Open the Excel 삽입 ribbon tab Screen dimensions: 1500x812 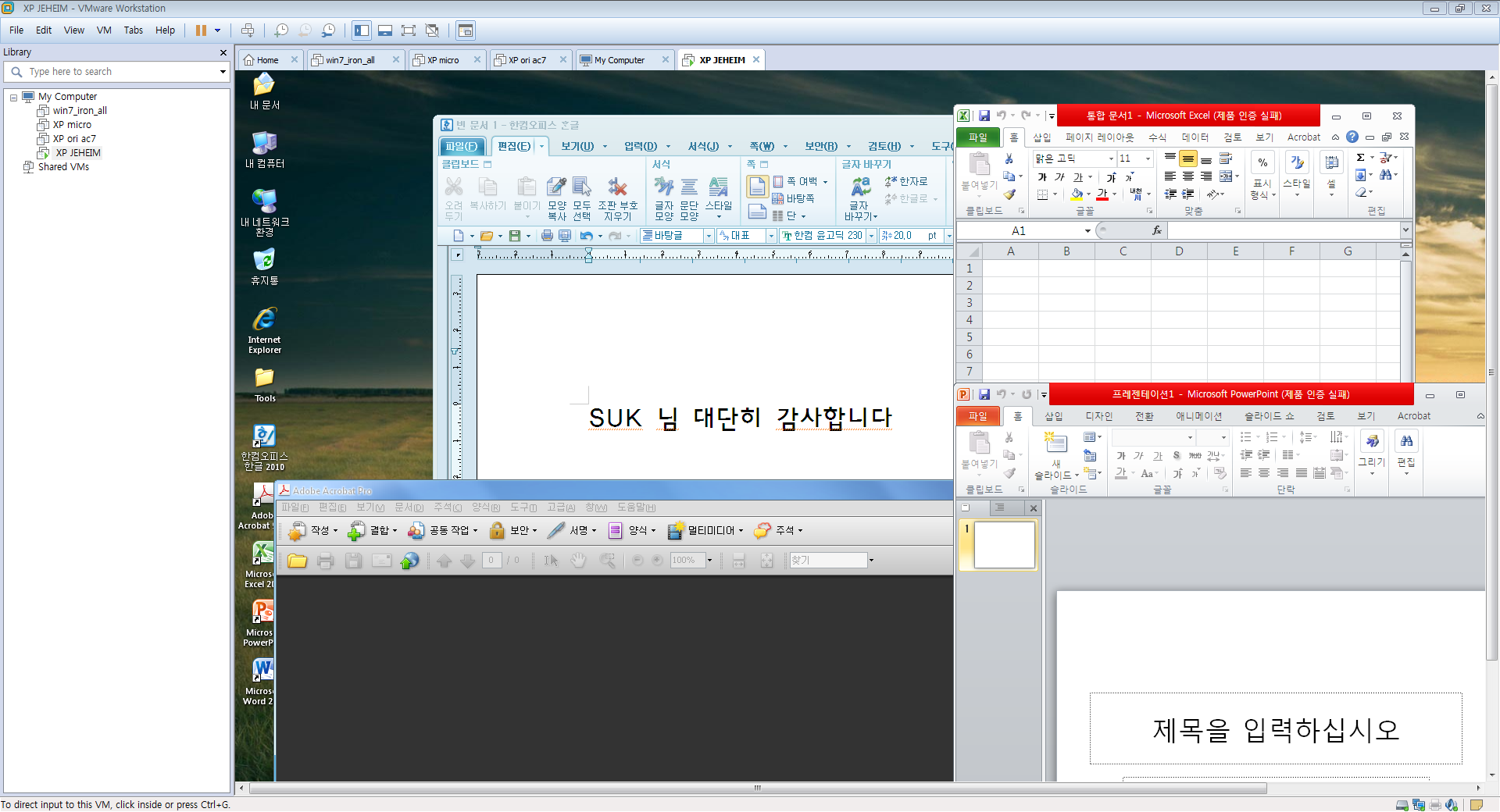1042,137
